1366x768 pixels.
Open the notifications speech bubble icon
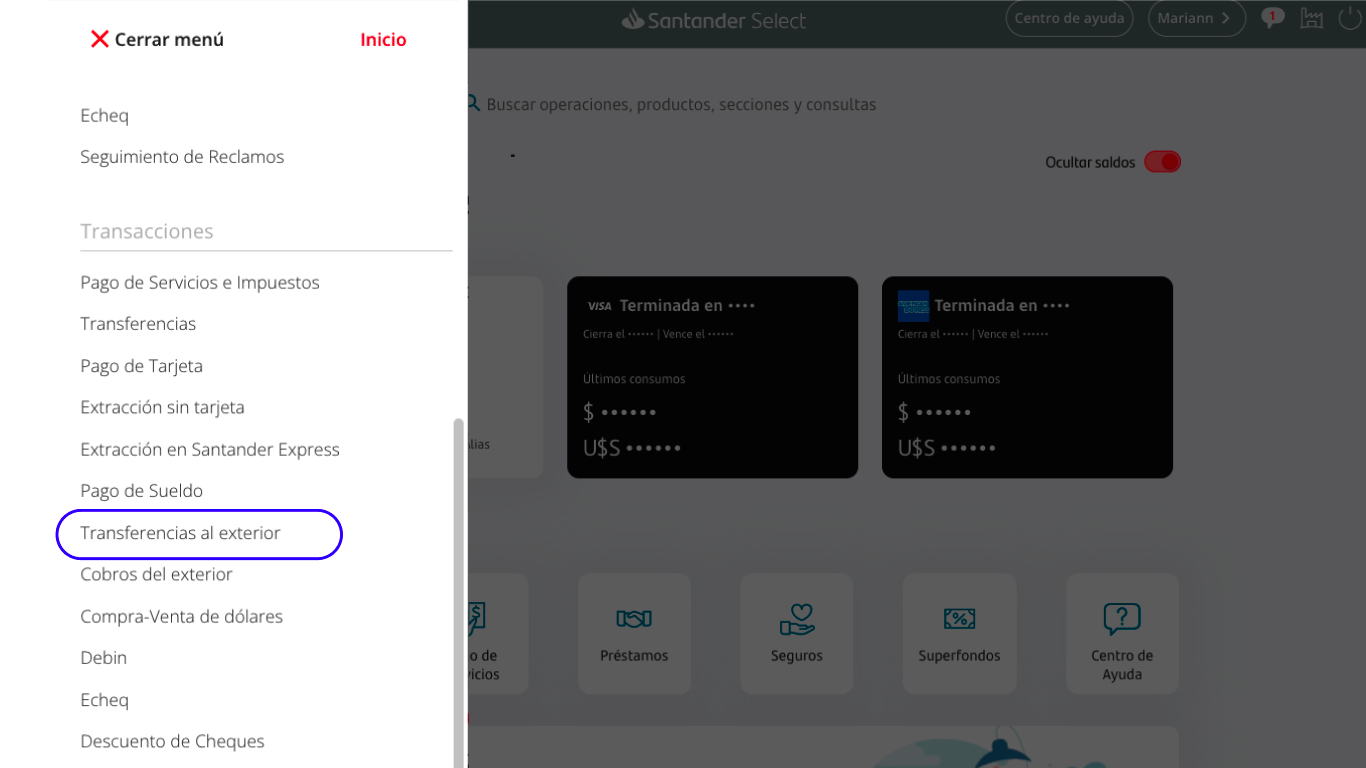point(1272,18)
